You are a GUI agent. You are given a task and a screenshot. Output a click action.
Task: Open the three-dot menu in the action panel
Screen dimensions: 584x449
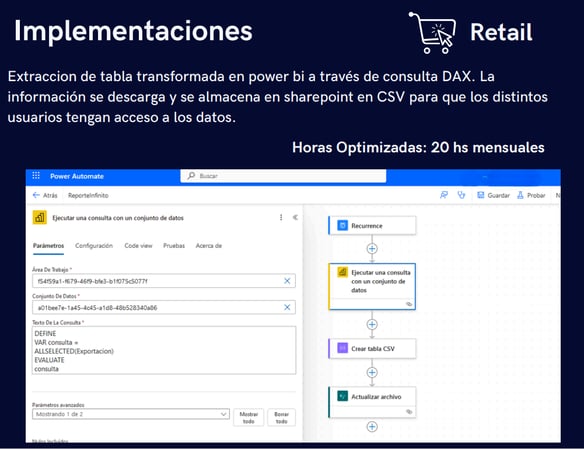click(x=281, y=217)
